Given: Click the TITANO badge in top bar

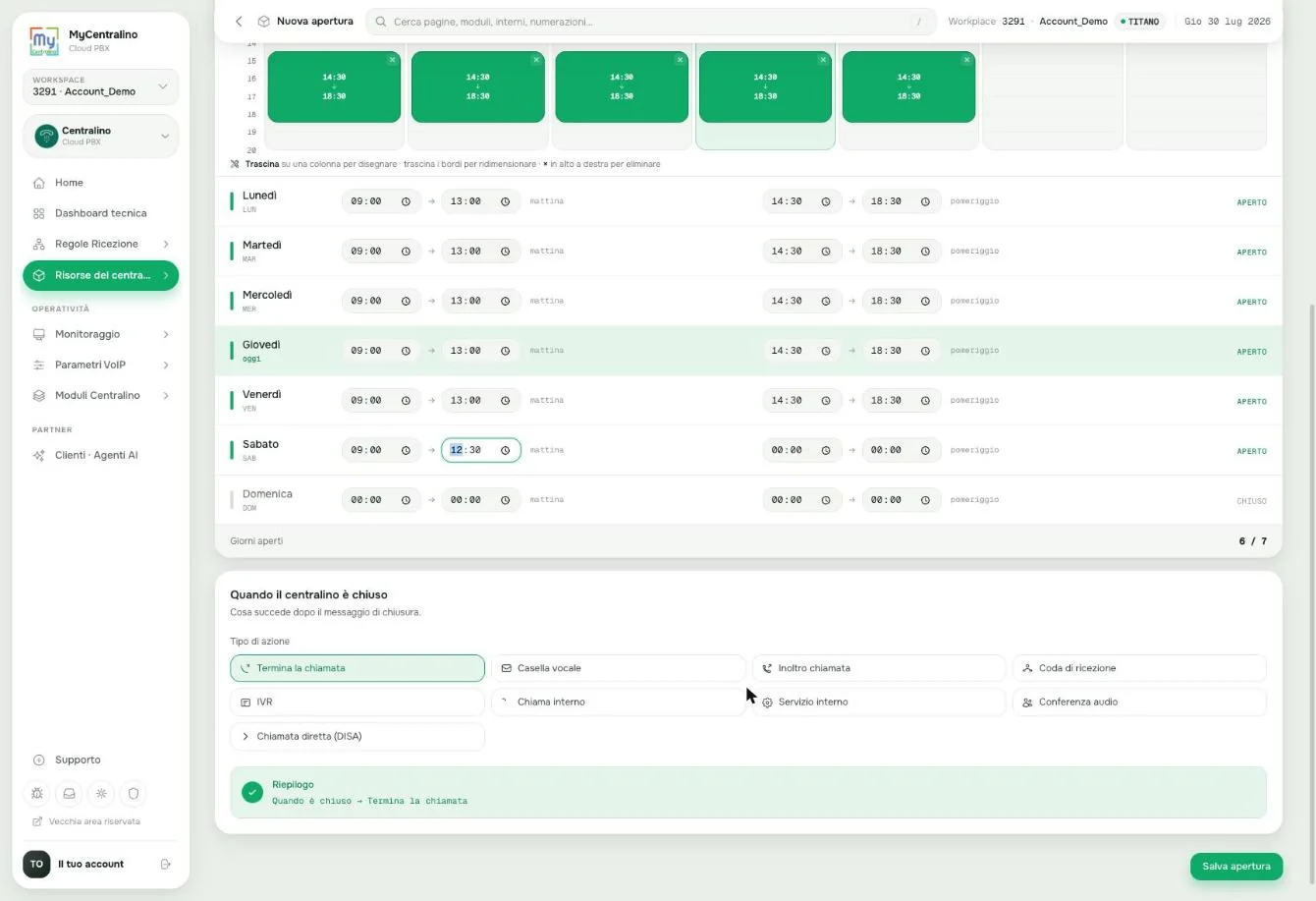Looking at the screenshot, I should click(x=1139, y=22).
